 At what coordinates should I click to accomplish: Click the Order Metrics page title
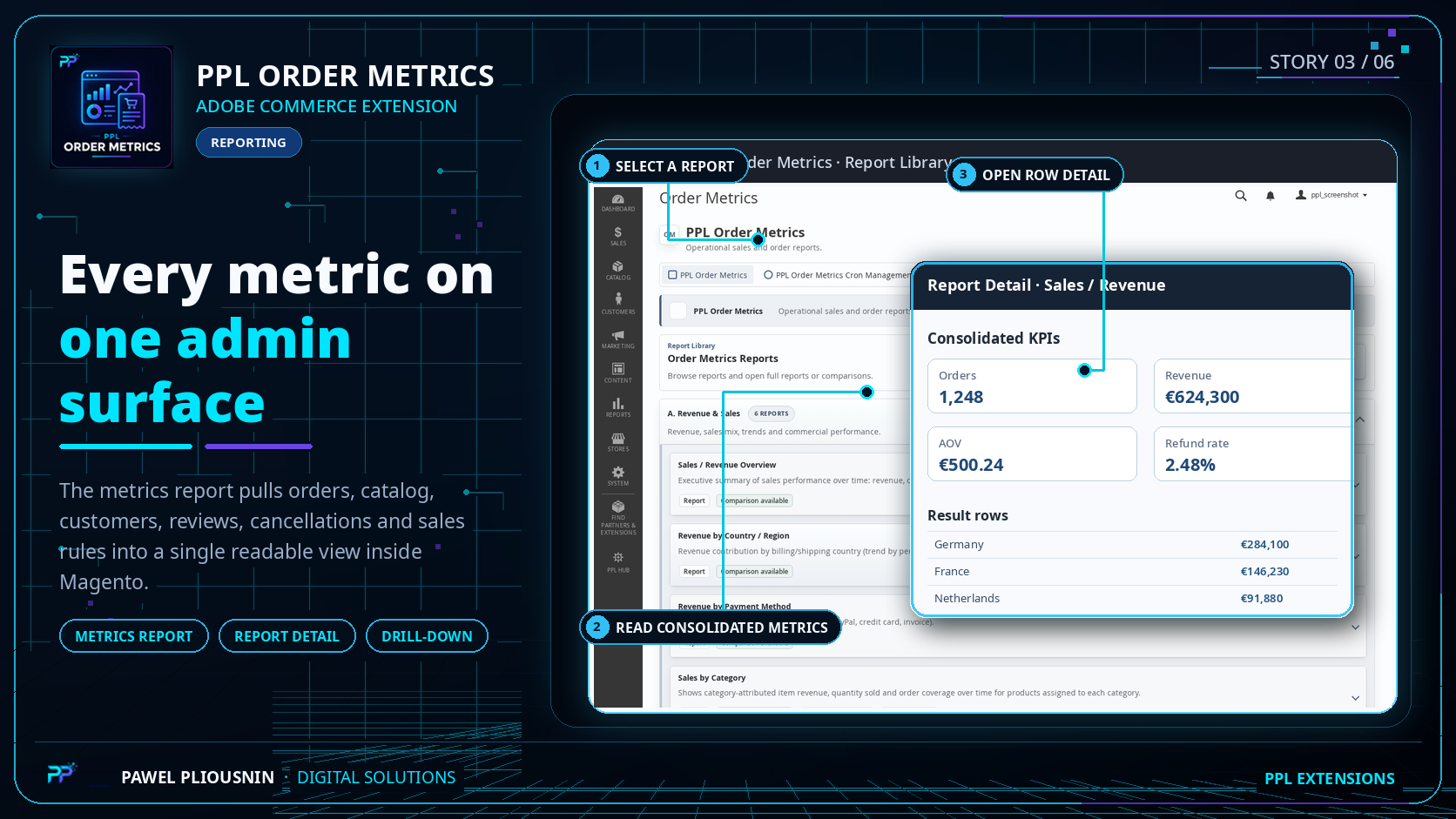pos(708,198)
